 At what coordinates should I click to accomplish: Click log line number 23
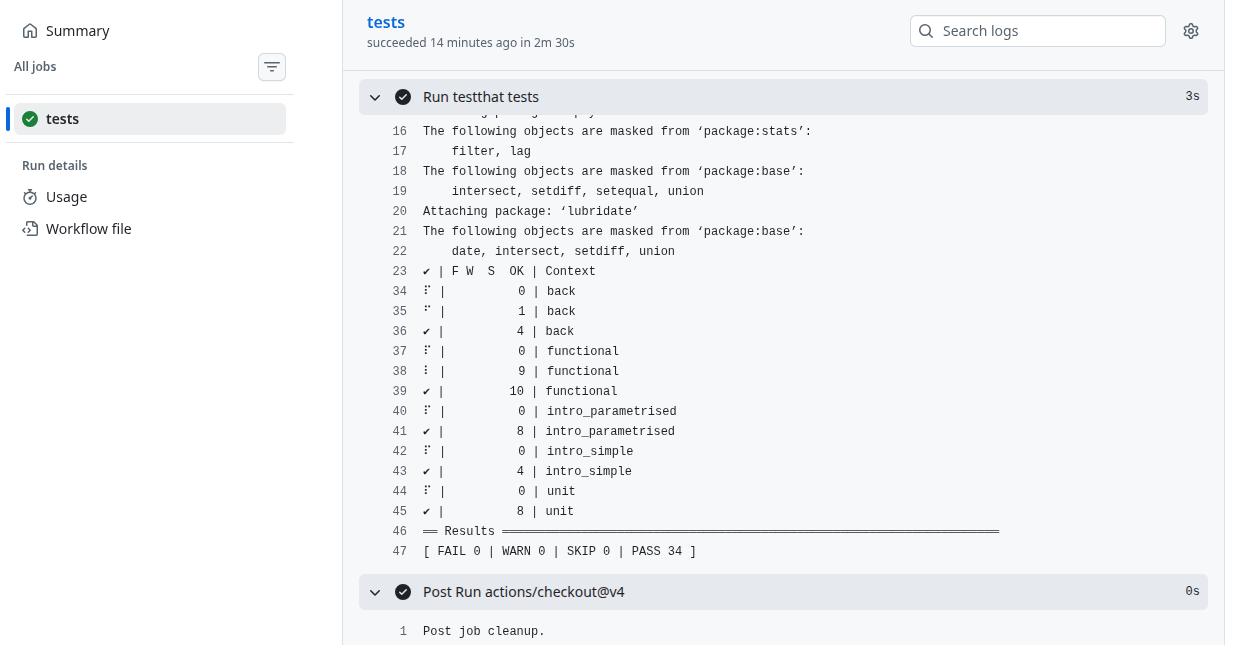click(x=400, y=271)
